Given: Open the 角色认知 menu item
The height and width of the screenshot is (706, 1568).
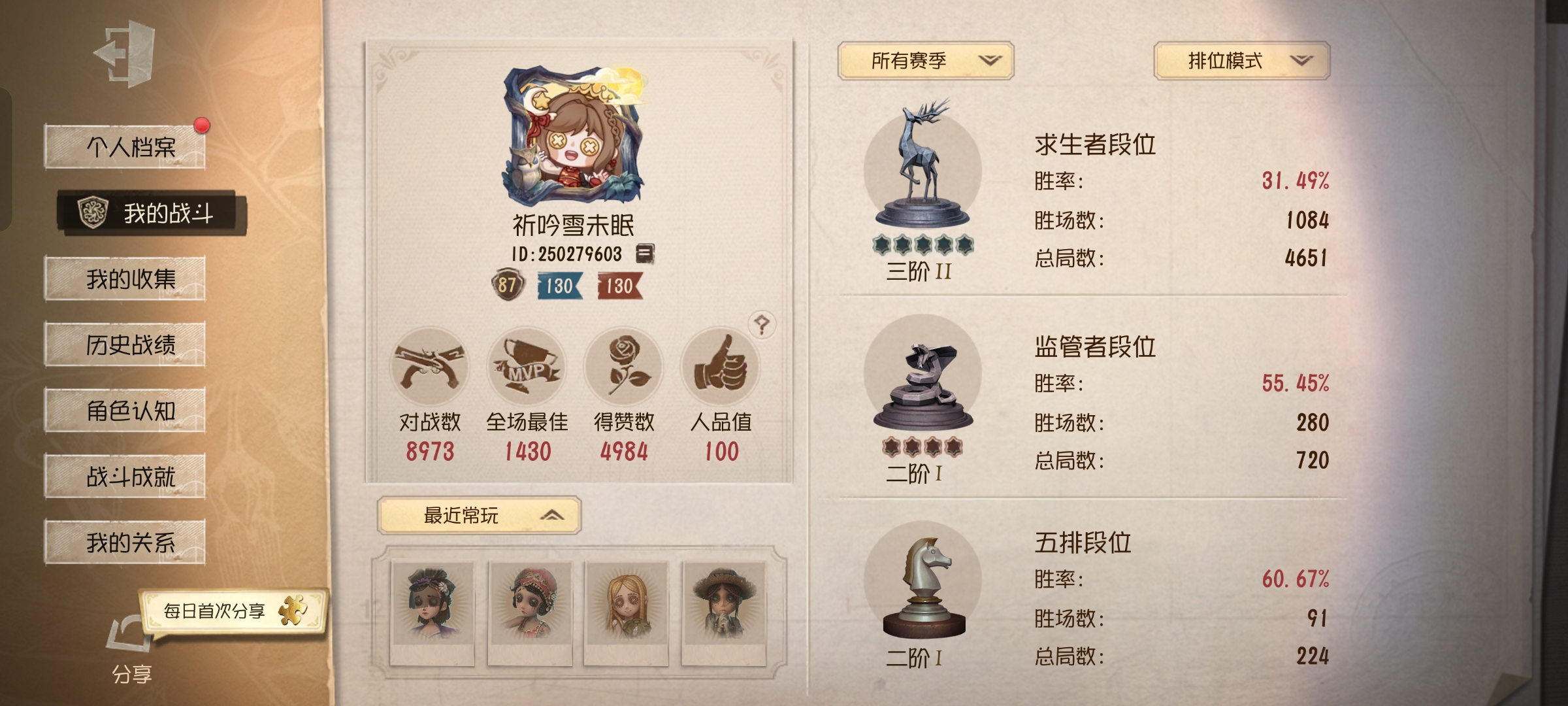Looking at the screenshot, I should 125,411.
